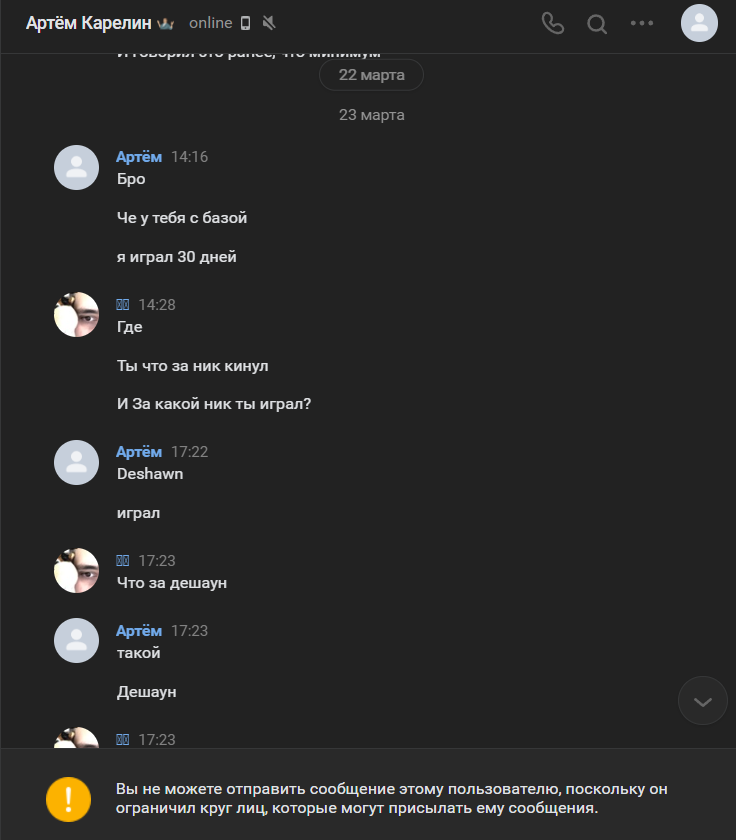Start a voice call with Артём Карелин
Screen dimensions: 736x840
point(552,24)
